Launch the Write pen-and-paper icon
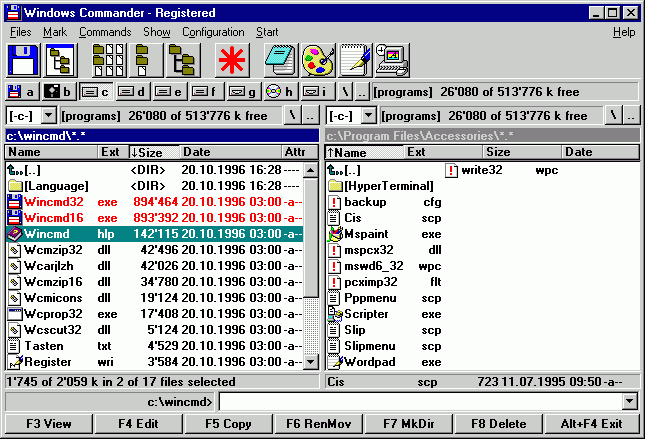Screen dimensions: 645x439 pyautogui.click(x=355, y=60)
